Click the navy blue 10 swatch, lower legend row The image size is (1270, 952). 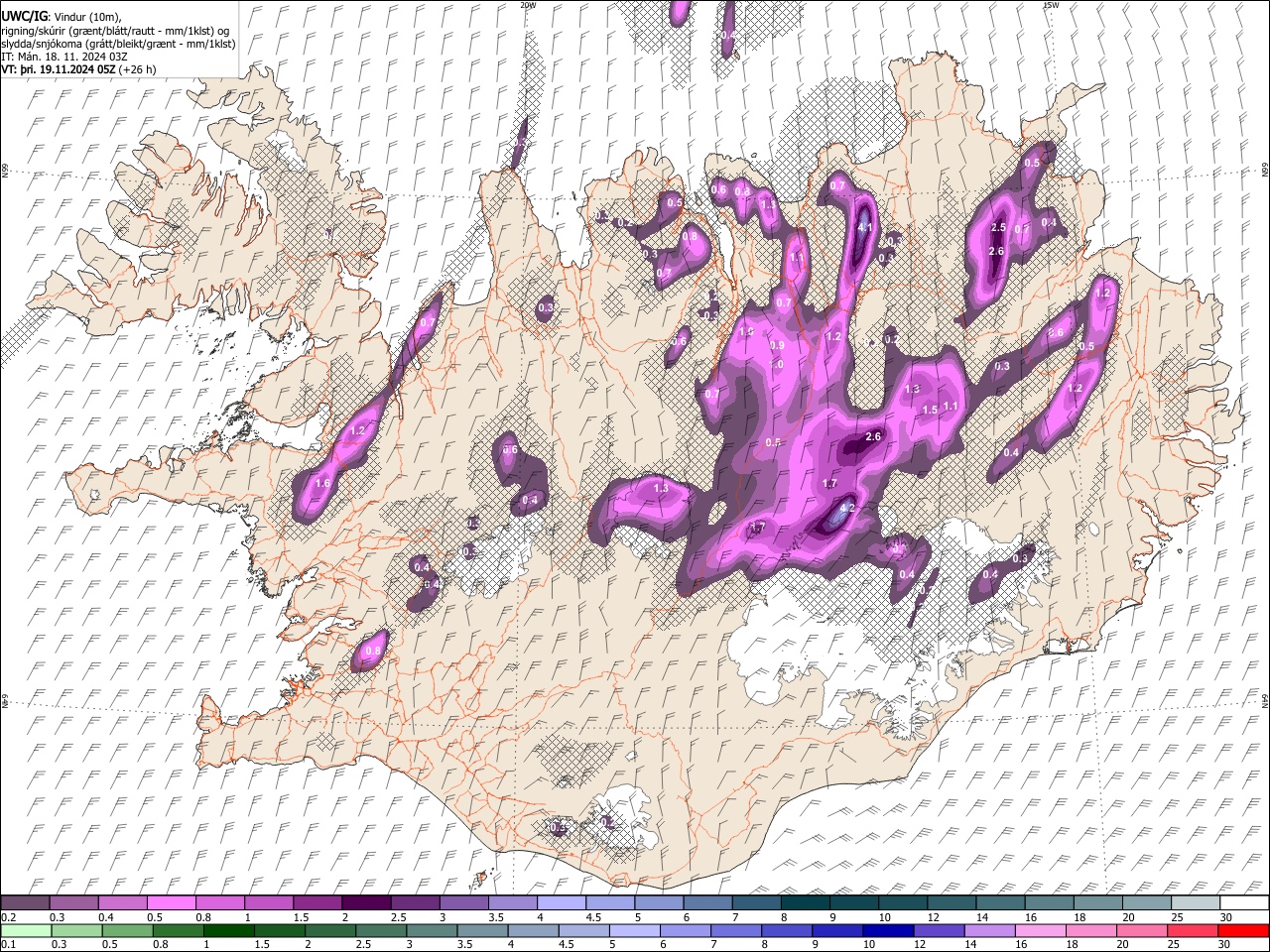pyautogui.click(x=888, y=930)
